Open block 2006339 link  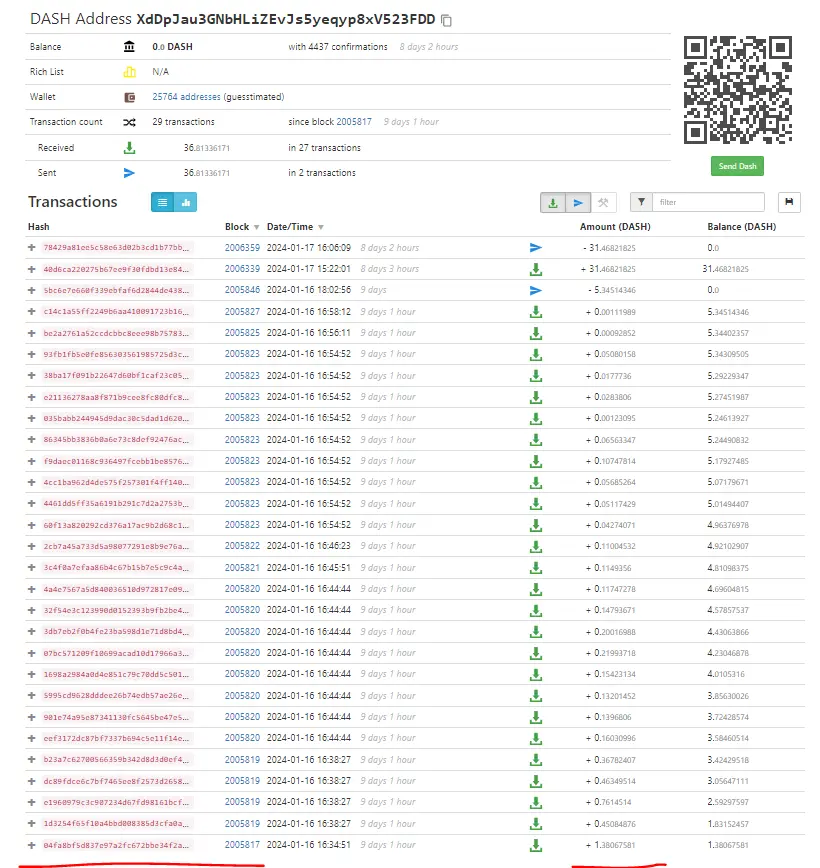coord(242,269)
